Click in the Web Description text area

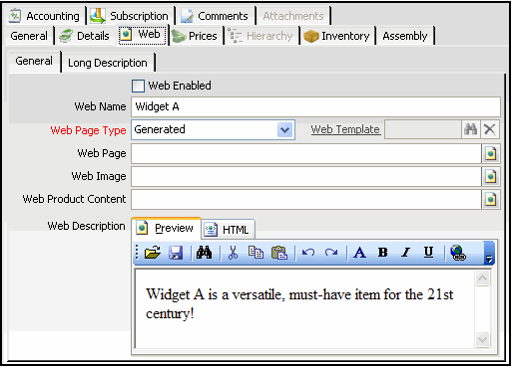[305, 308]
